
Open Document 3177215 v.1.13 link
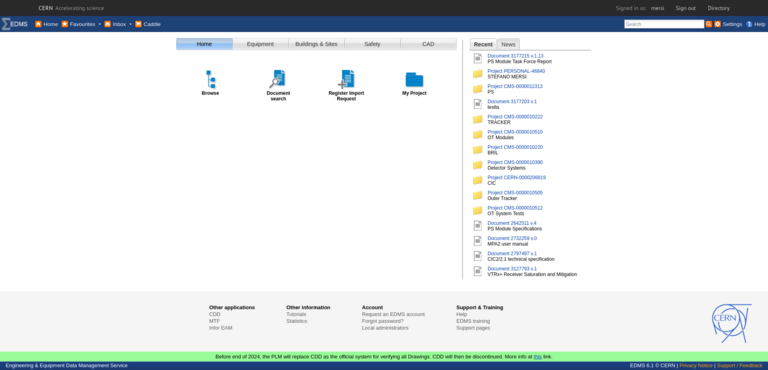515,56
